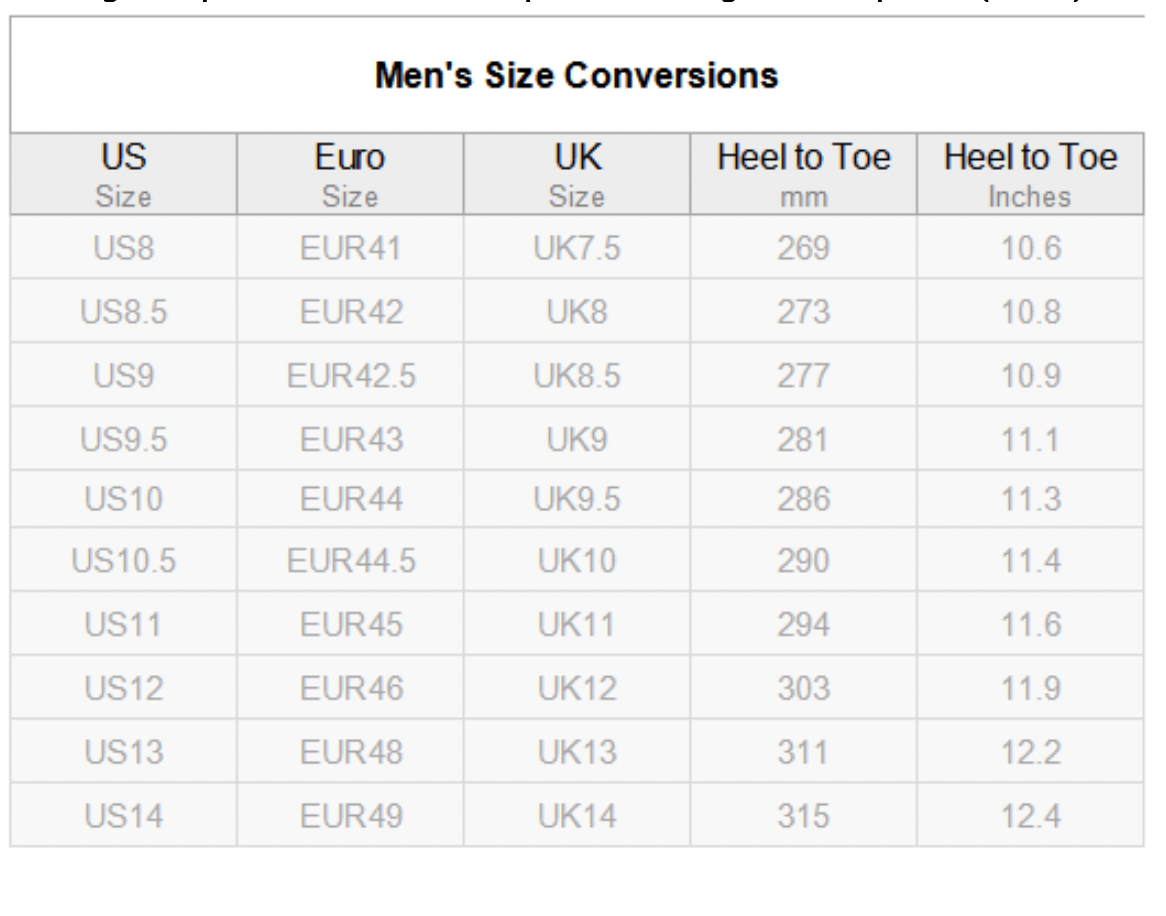Image resolution: width=1166 pixels, height=916 pixels.
Task: Click the 11.3 inches cell
Action: [x=1031, y=499]
